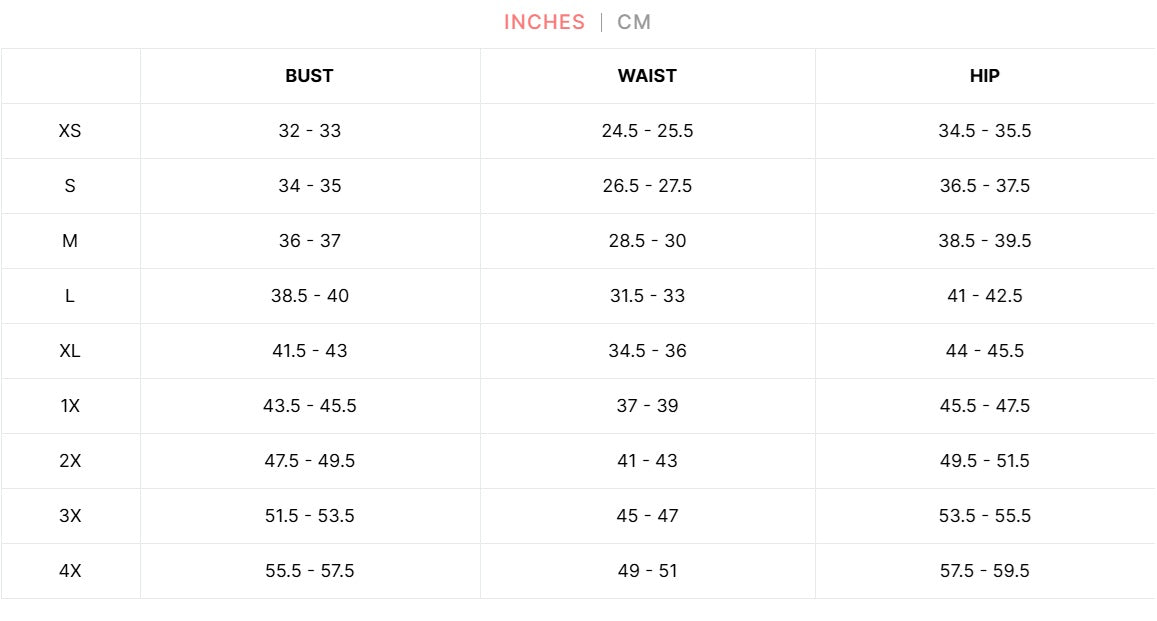
Task: Select the M size row label
Action: point(70,241)
